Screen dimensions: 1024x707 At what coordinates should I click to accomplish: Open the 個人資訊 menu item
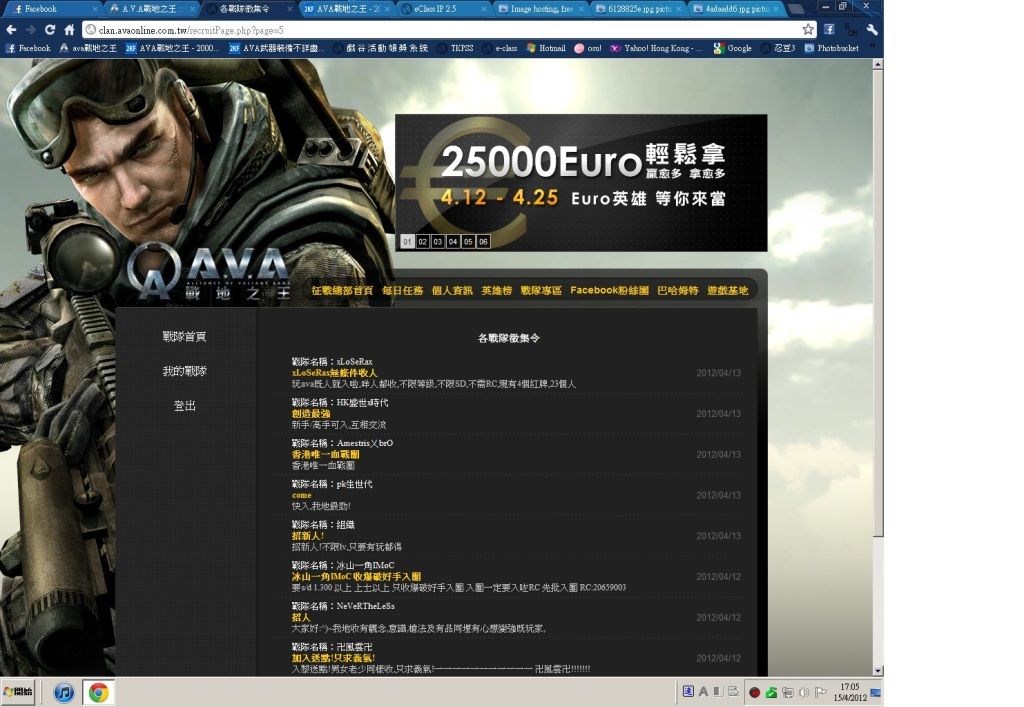452,291
